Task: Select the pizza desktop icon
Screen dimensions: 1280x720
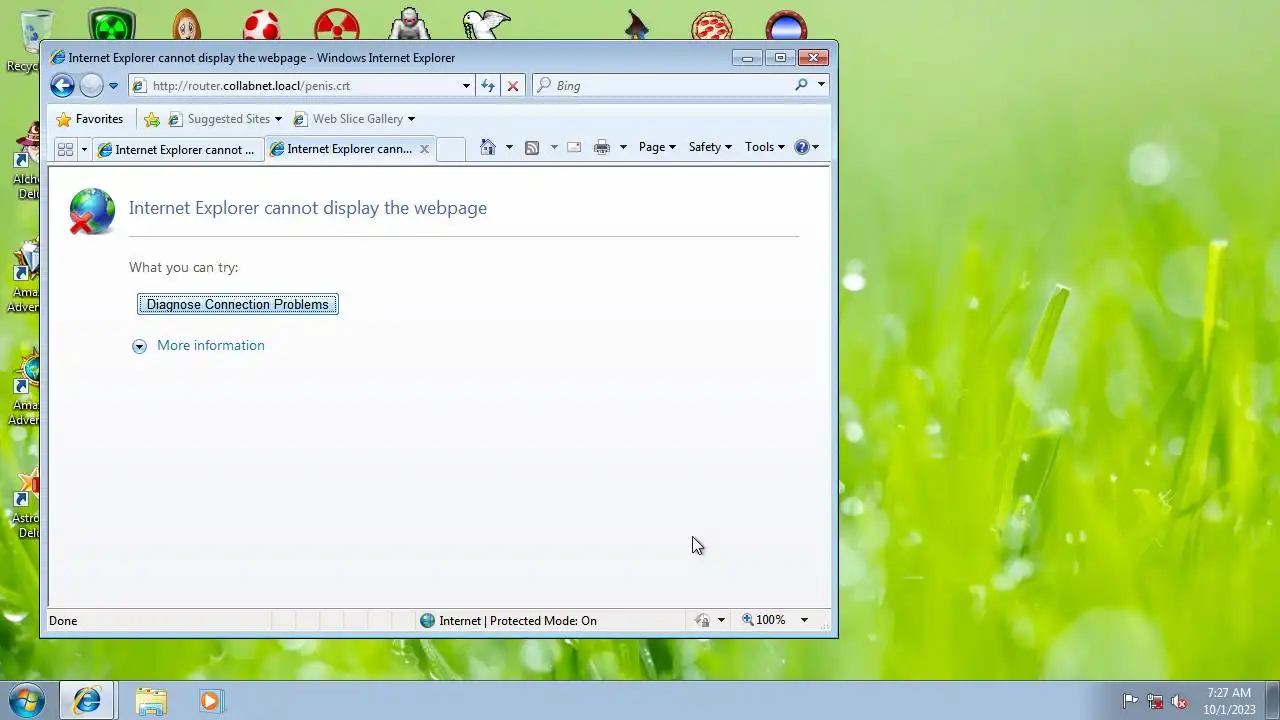Action: coord(711,25)
